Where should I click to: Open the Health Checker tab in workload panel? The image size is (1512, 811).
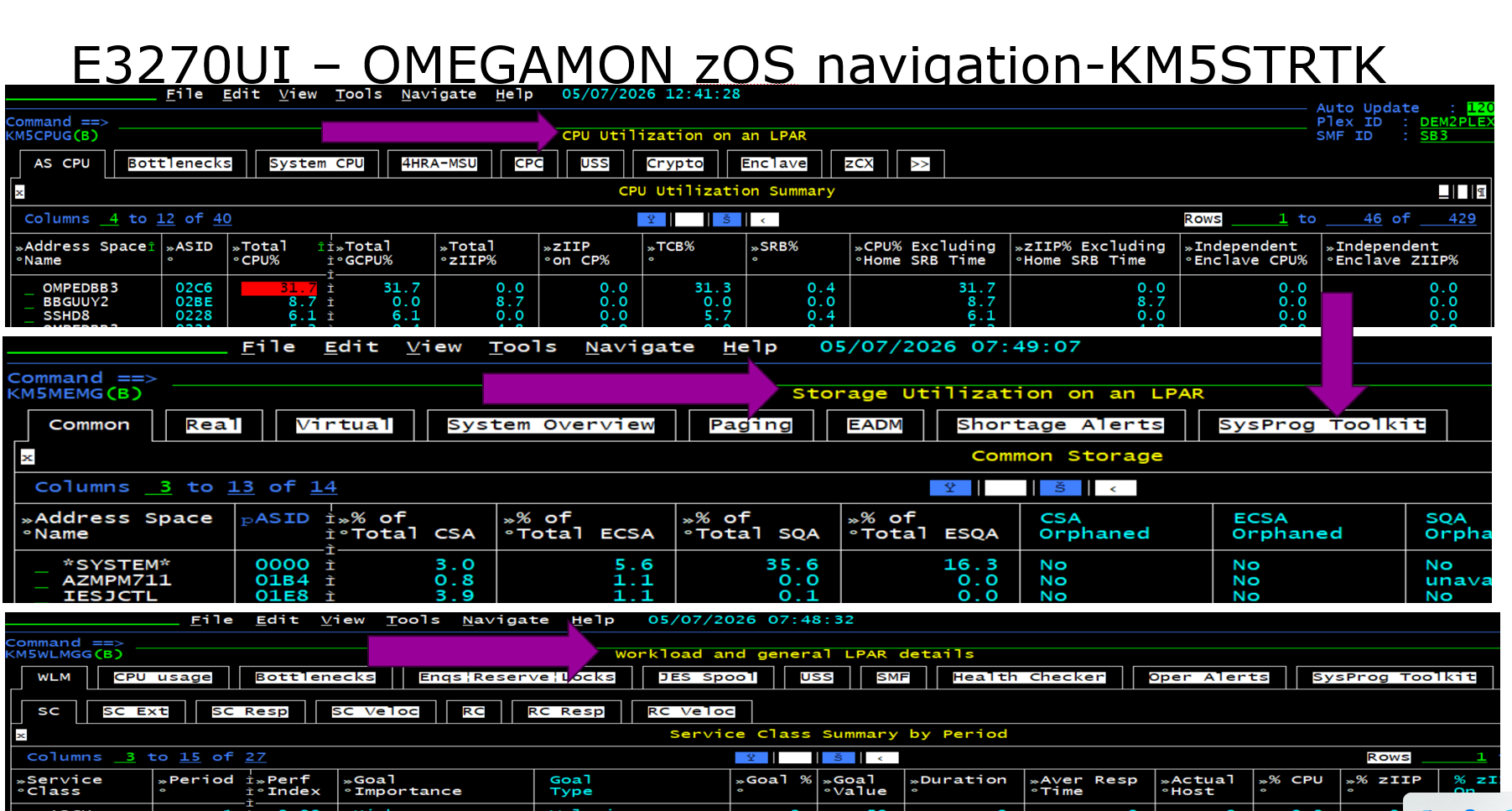click(x=1029, y=677)
